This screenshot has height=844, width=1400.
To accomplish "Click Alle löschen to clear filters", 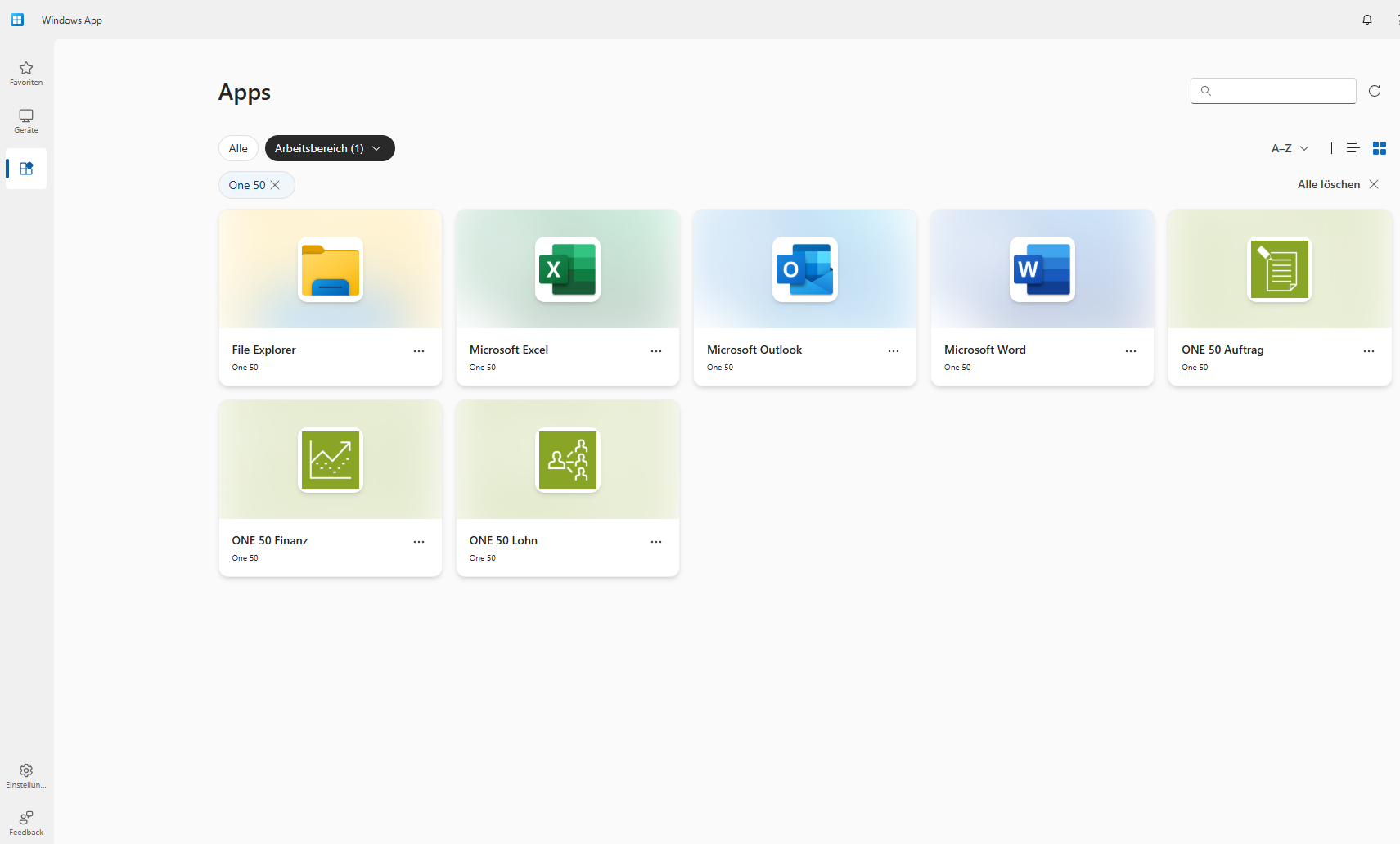I will click(1339, 184).
